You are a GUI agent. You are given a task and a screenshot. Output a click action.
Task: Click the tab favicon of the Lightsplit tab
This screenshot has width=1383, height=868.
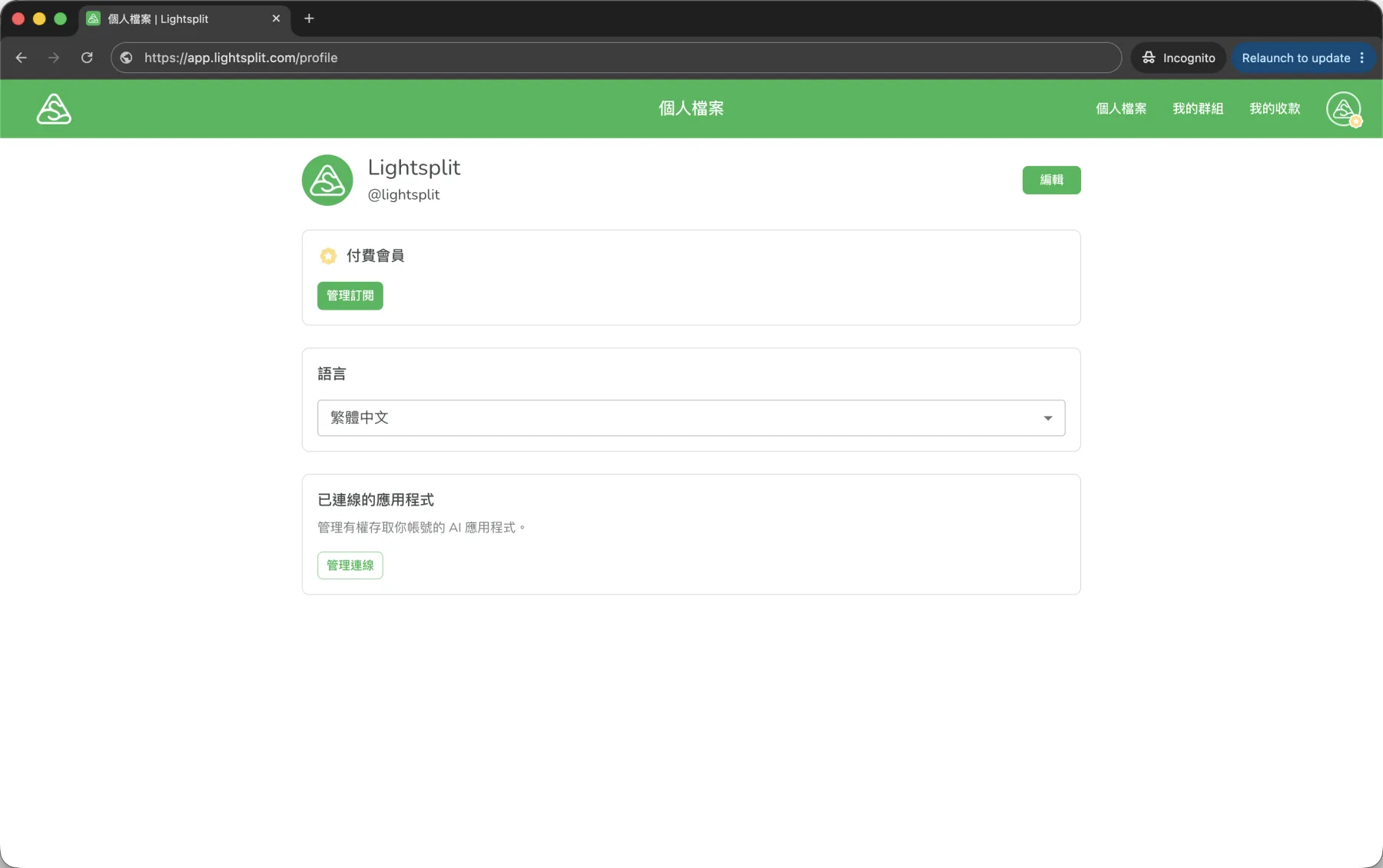point(94,18)
